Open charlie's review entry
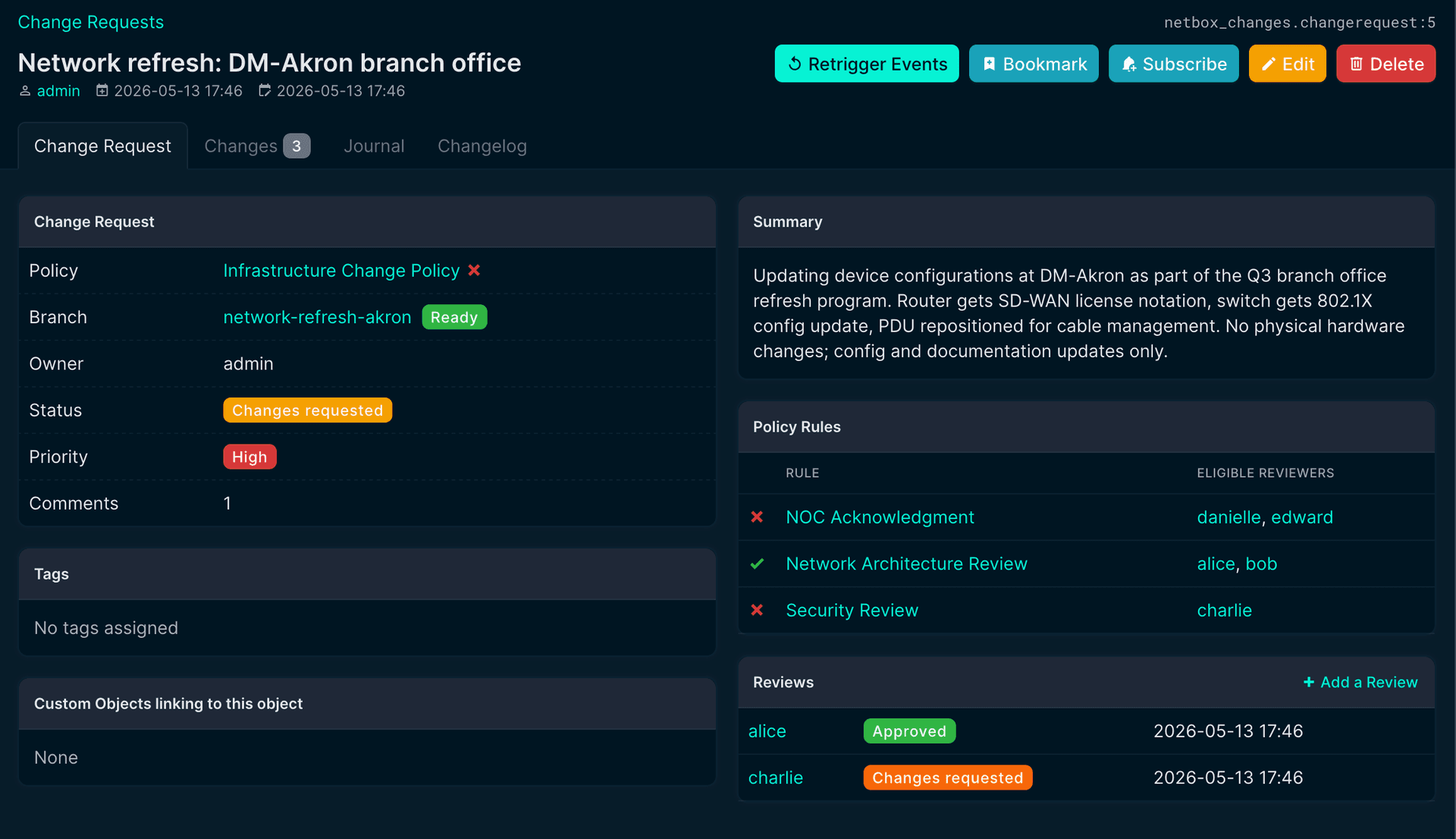 point(775,778)
